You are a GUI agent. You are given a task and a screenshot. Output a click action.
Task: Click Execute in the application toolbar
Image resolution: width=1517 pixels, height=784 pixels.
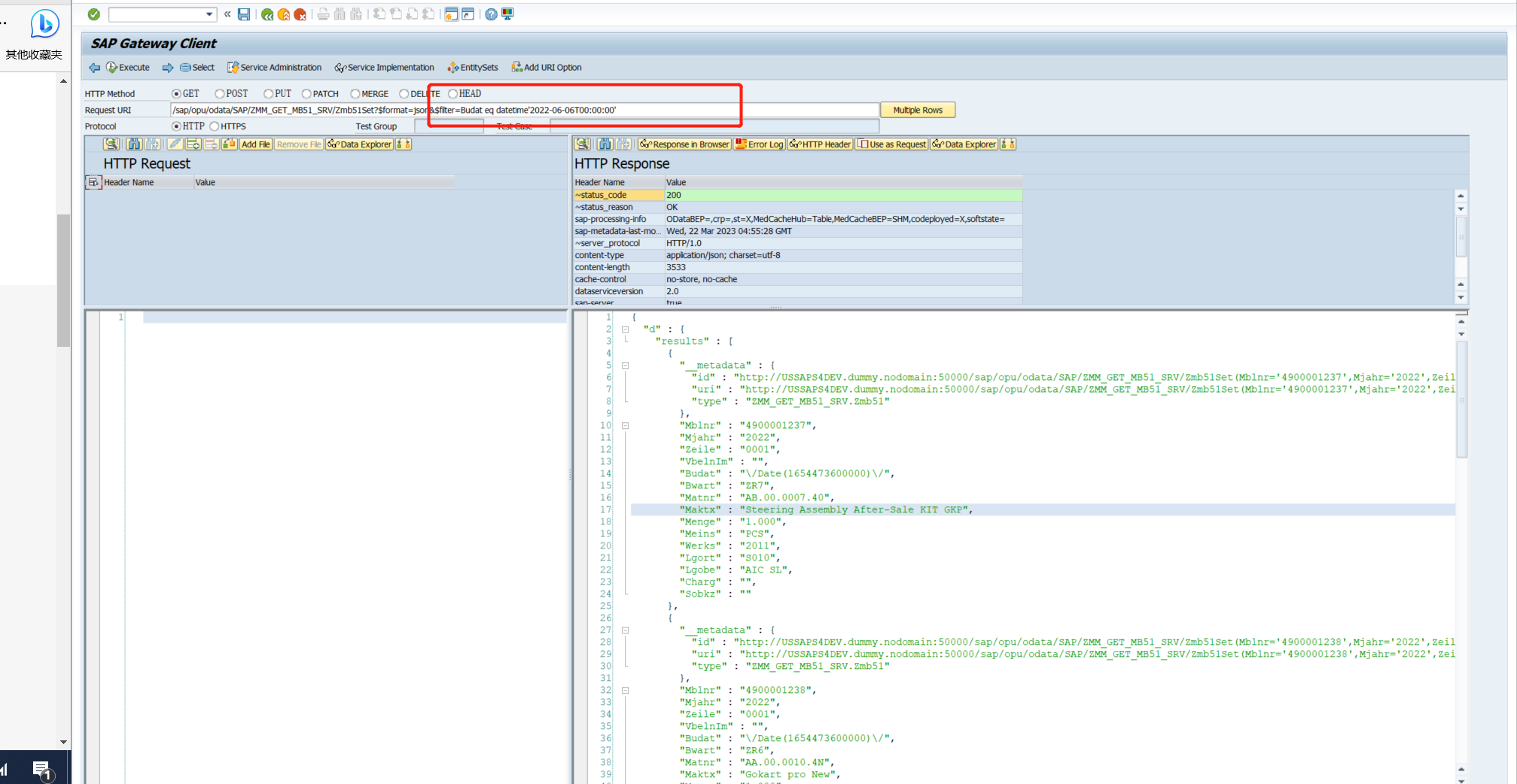pos(128,68)
